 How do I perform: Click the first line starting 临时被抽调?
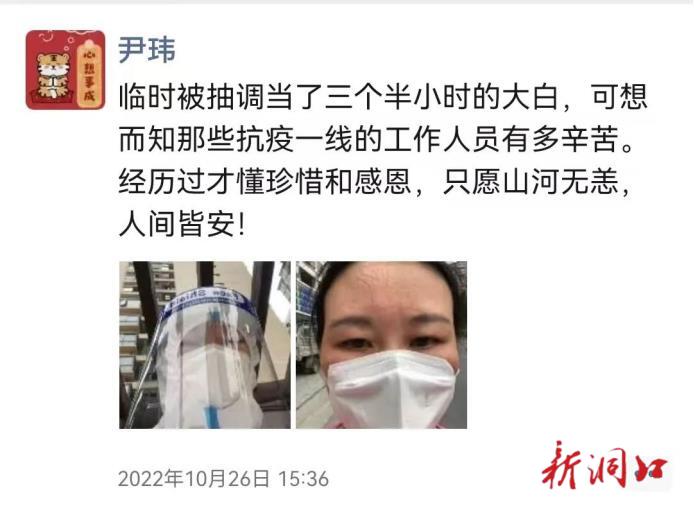coord(383,97)
